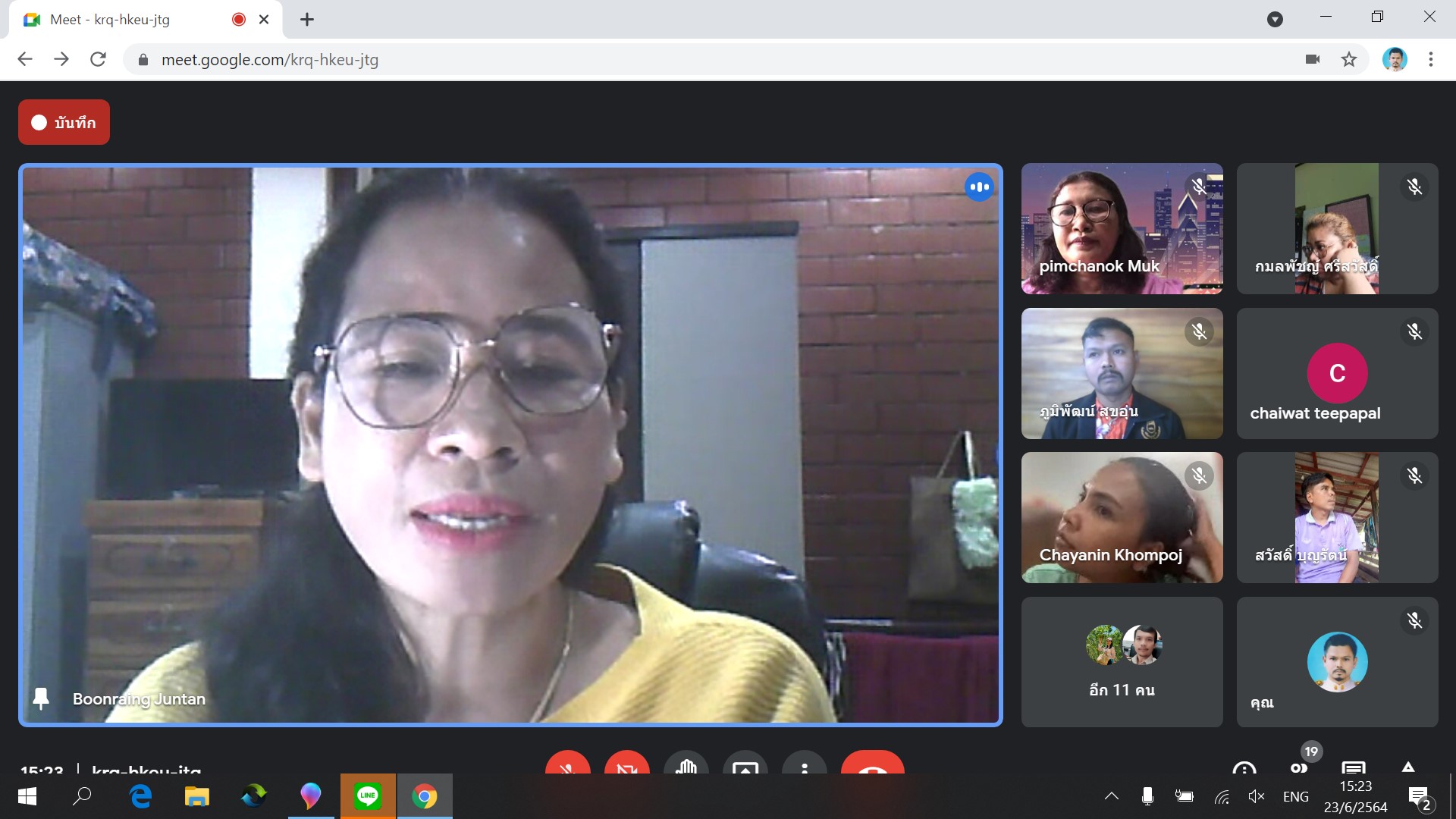The height and width of the screenshot is (819, 1456).
Task: Select the pimchanok Muk video thumbnail
Action: tap(1122, 228)
